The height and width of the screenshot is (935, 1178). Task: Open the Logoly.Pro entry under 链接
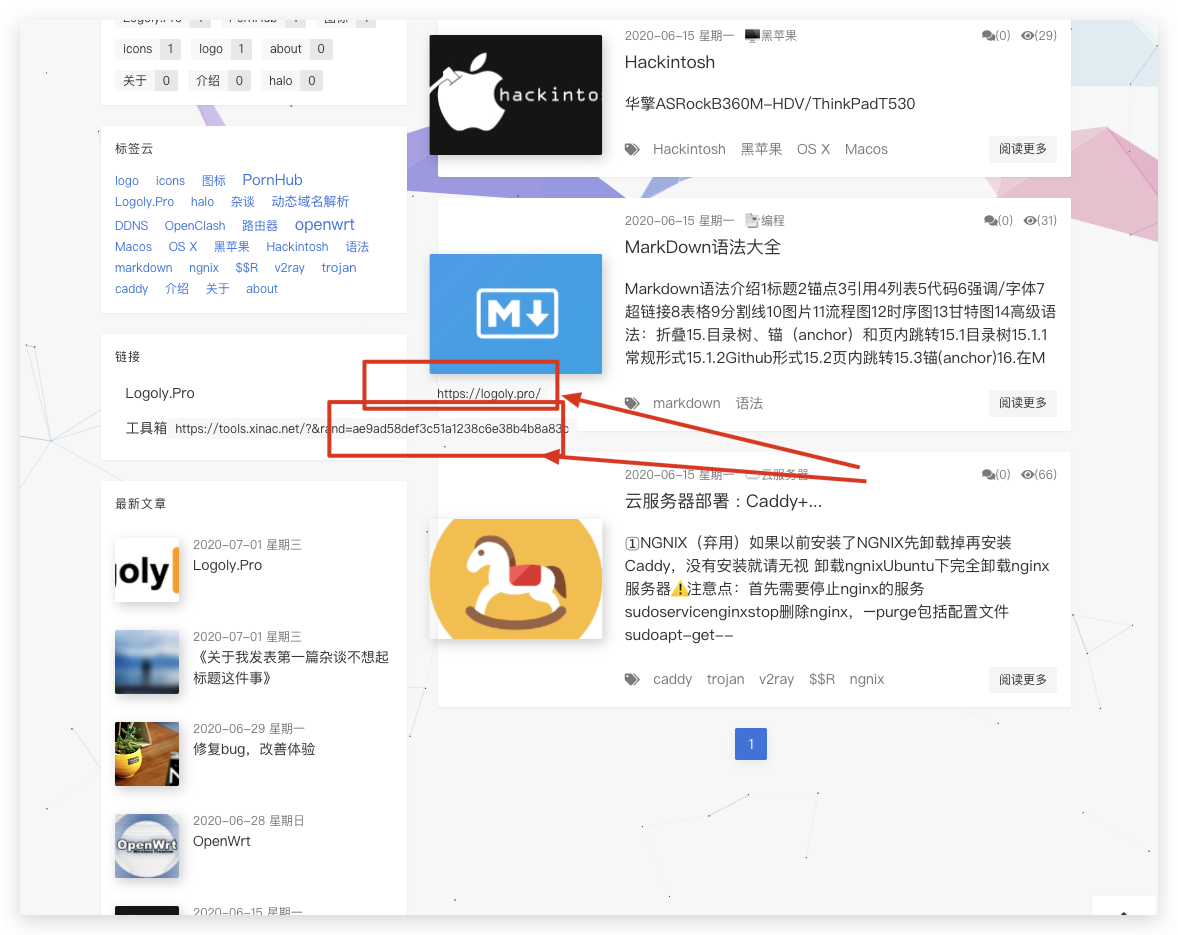coord(160,393)
